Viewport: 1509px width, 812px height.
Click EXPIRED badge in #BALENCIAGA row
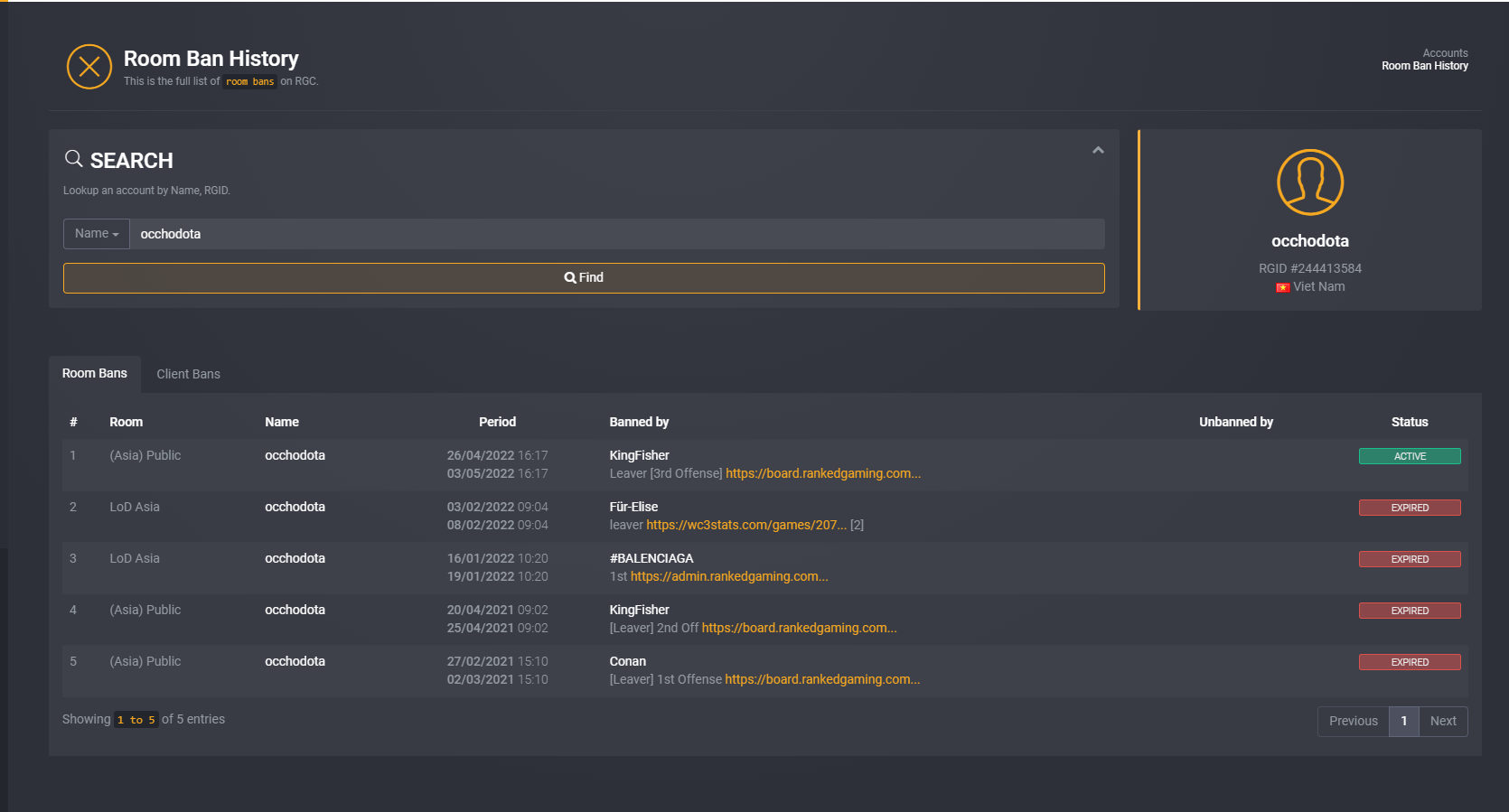[1410, 559]
